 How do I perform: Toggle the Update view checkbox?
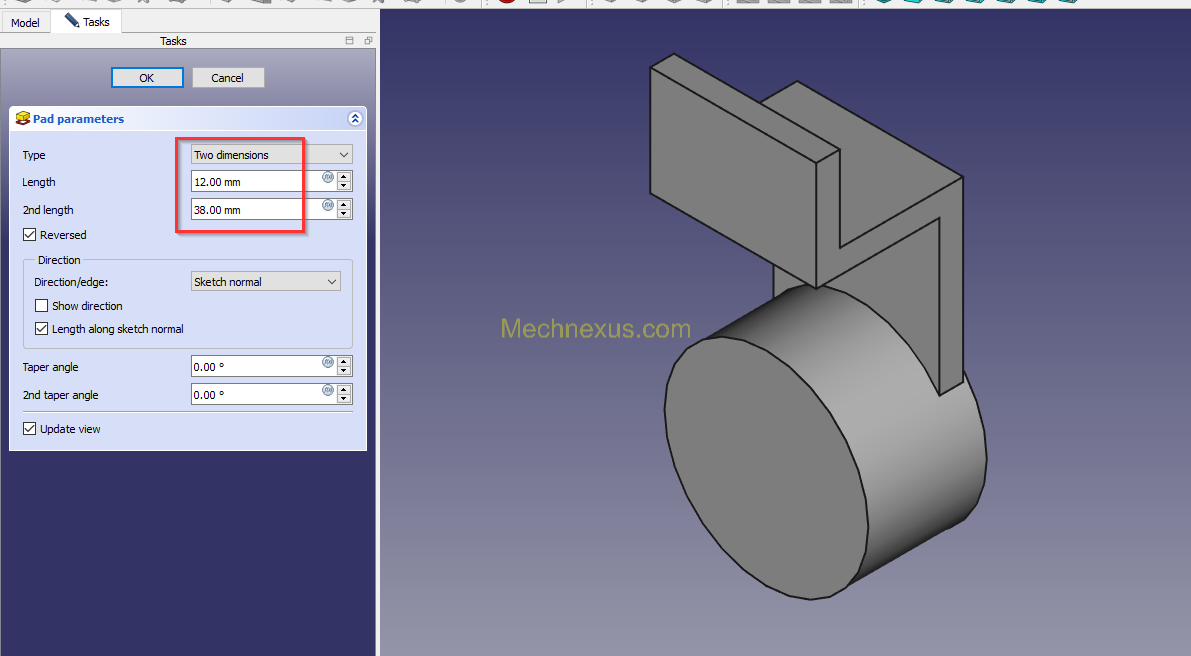pos(30,428)
